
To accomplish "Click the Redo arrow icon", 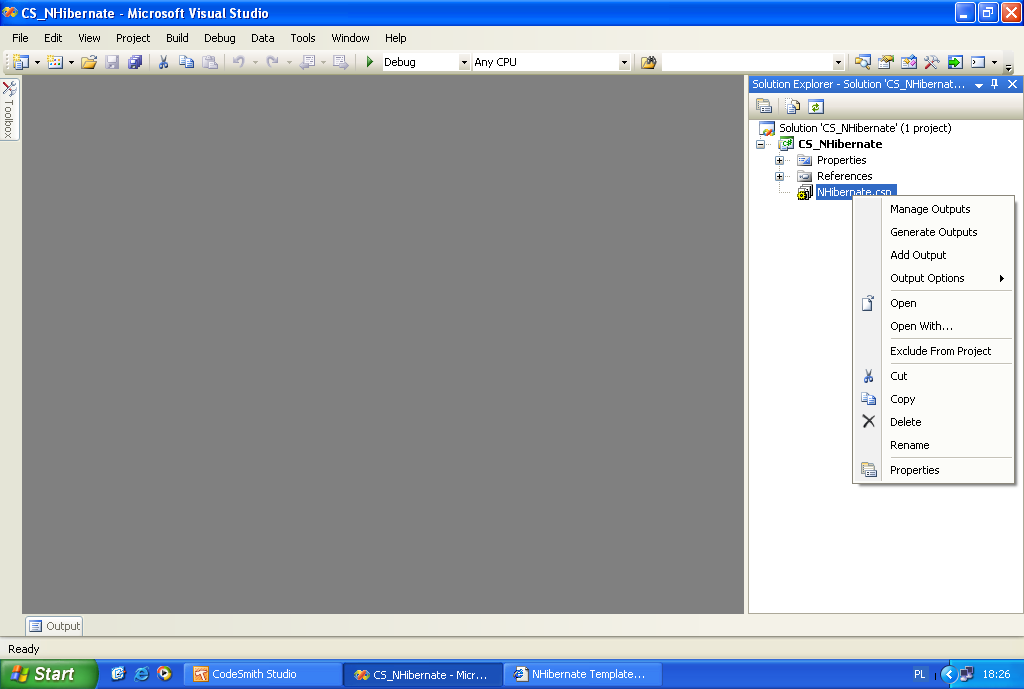I will pos(272,62).
